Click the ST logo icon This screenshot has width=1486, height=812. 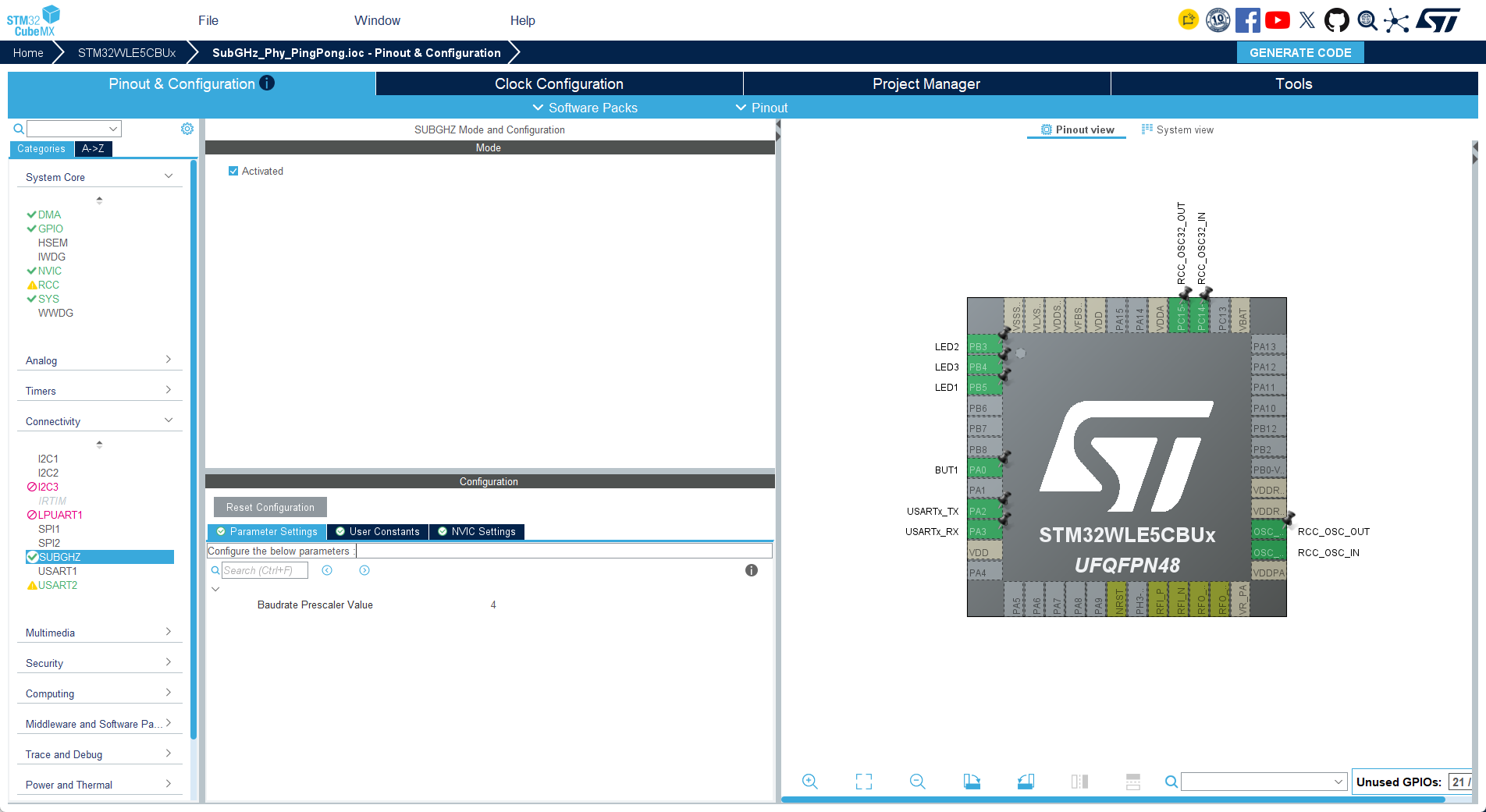[1438, 20]
